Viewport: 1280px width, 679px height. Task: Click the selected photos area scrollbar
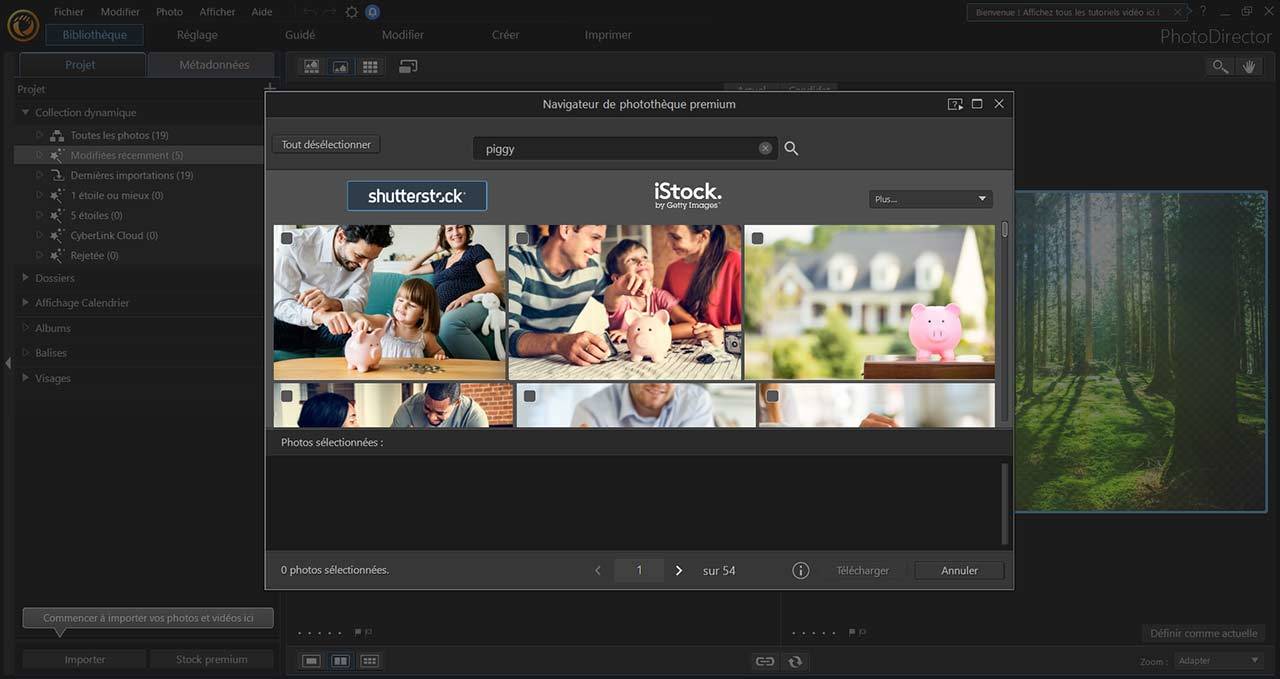tap(1005, 503)
